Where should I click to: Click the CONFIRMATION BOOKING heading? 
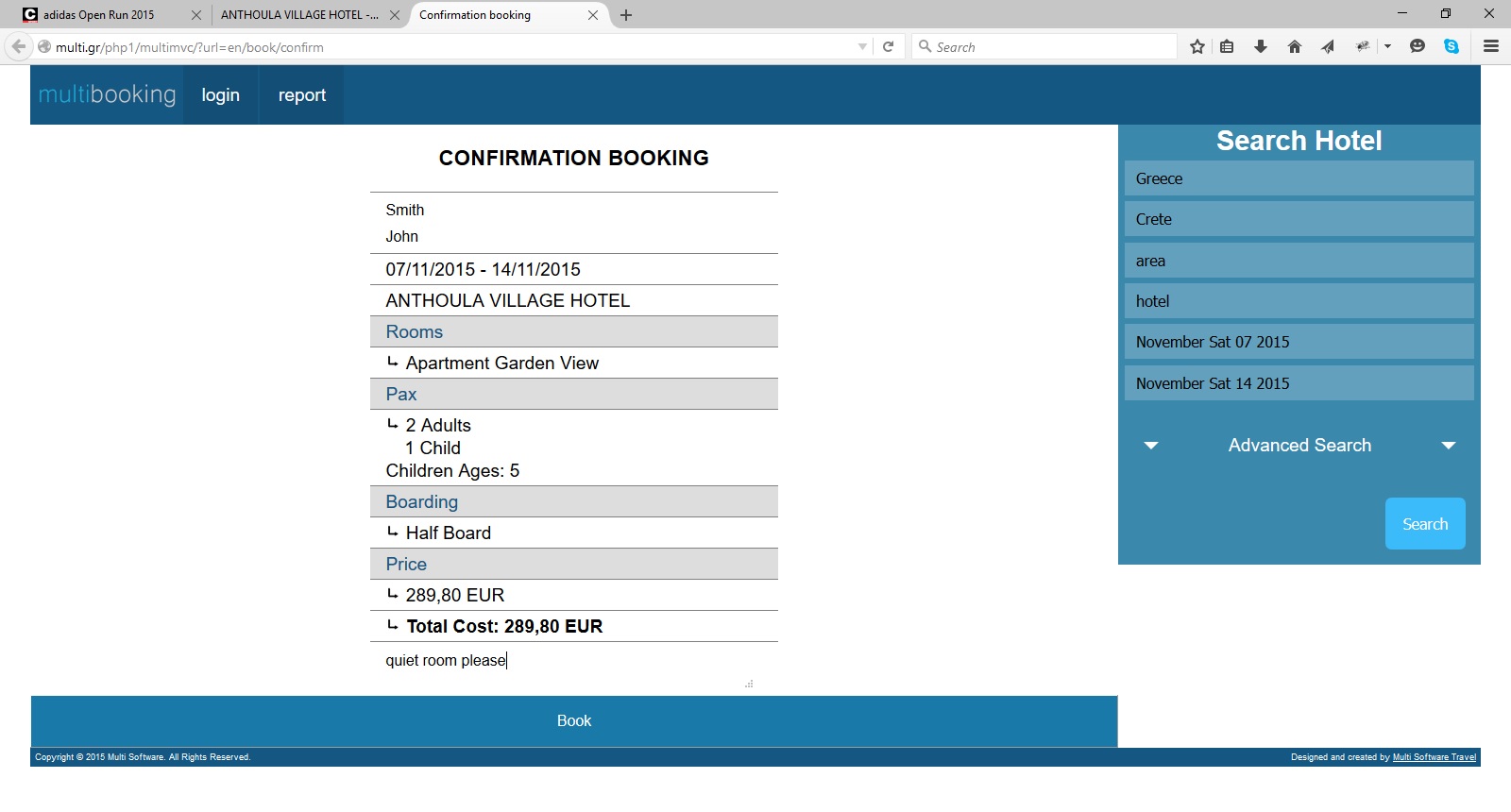pyautogui.click(x=574, y=158)
